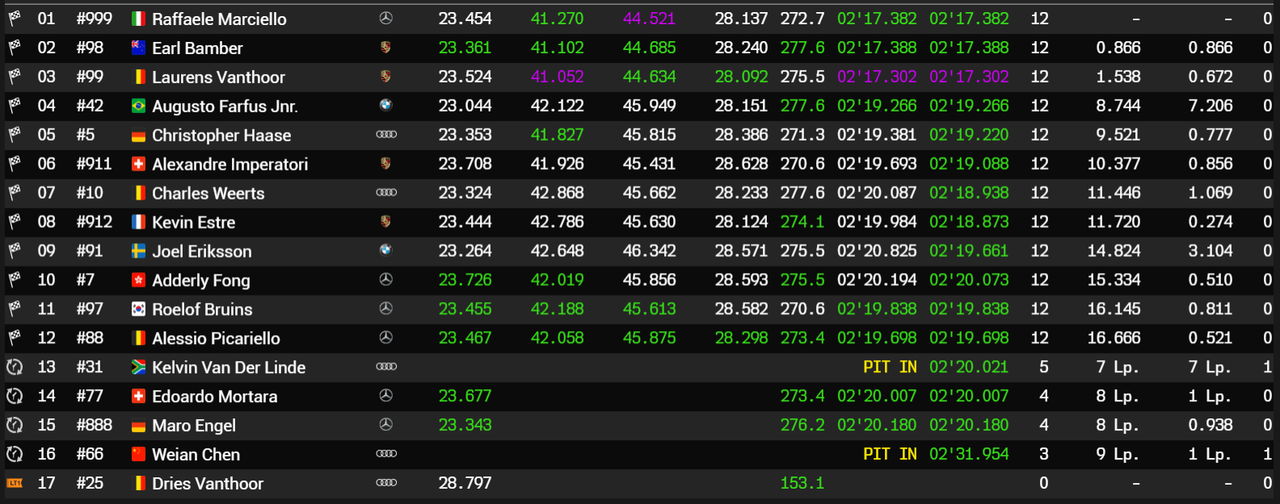Click the Audi rings logo beside Christopher Haase

coord(387,135)
